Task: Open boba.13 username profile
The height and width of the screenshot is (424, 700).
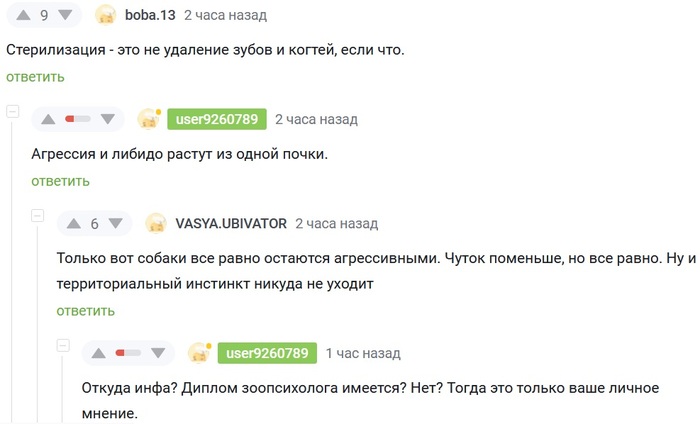Action: (150, 15)
